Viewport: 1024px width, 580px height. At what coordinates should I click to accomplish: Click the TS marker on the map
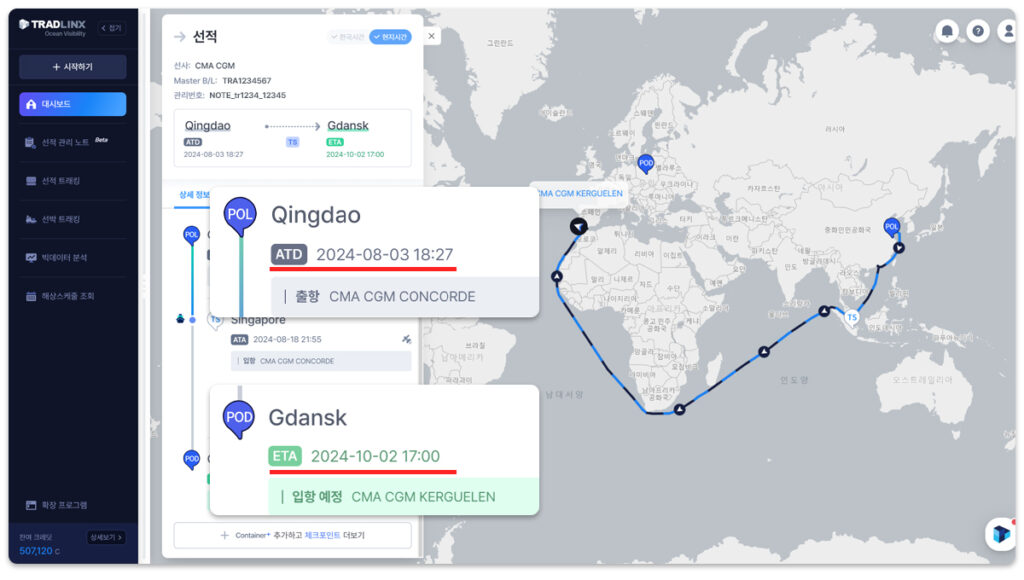point(852,317)
